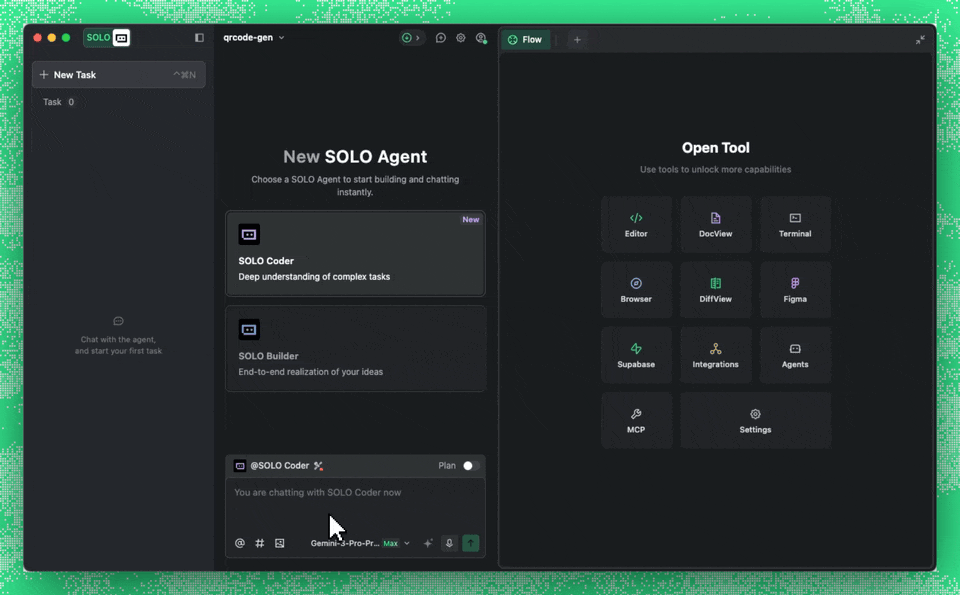This screenshot has height=595, width=960.
Task: Open the Figma tool
Action: coord(795,290)
